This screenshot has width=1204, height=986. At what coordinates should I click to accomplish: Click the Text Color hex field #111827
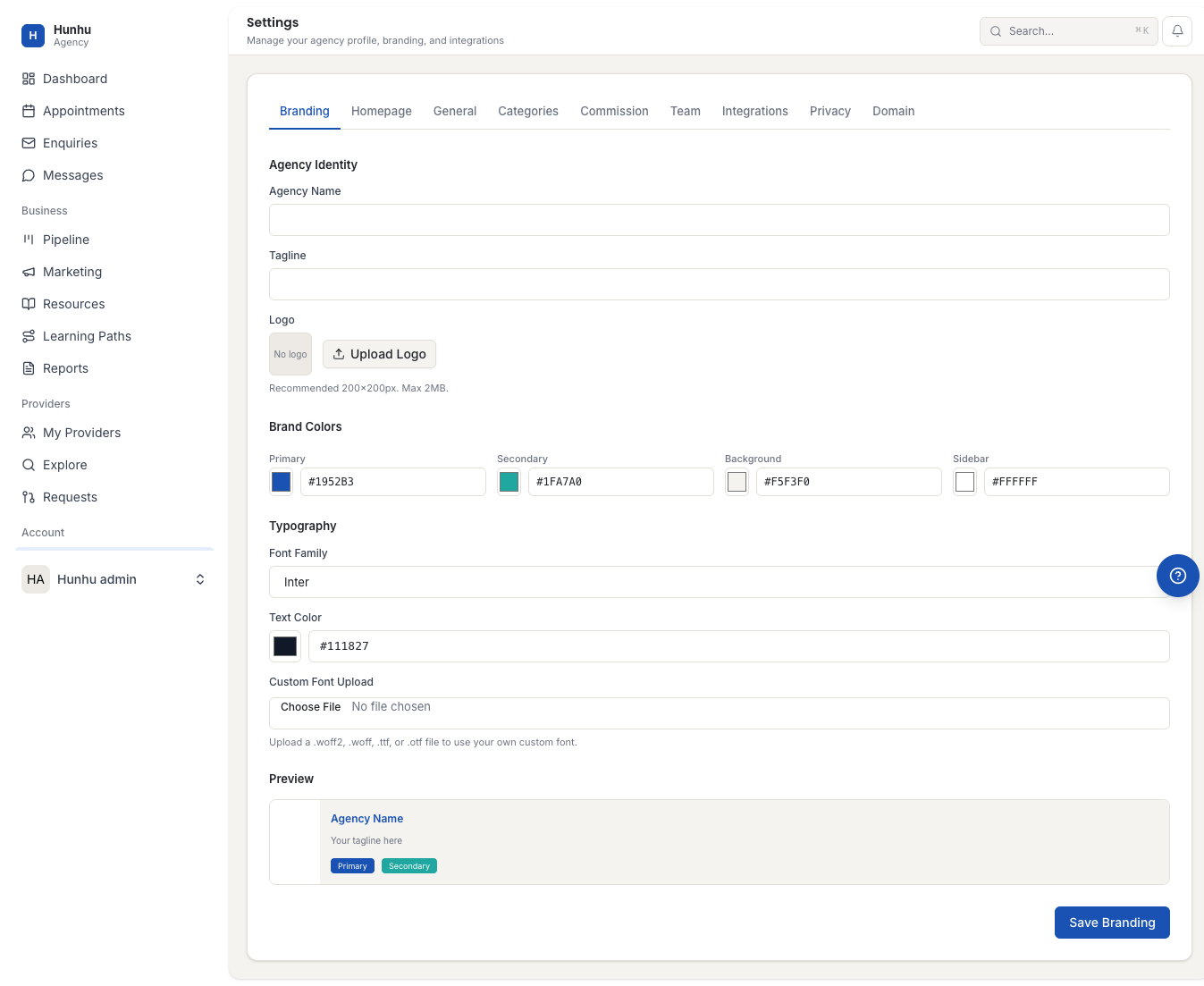(x=738, y=646)
